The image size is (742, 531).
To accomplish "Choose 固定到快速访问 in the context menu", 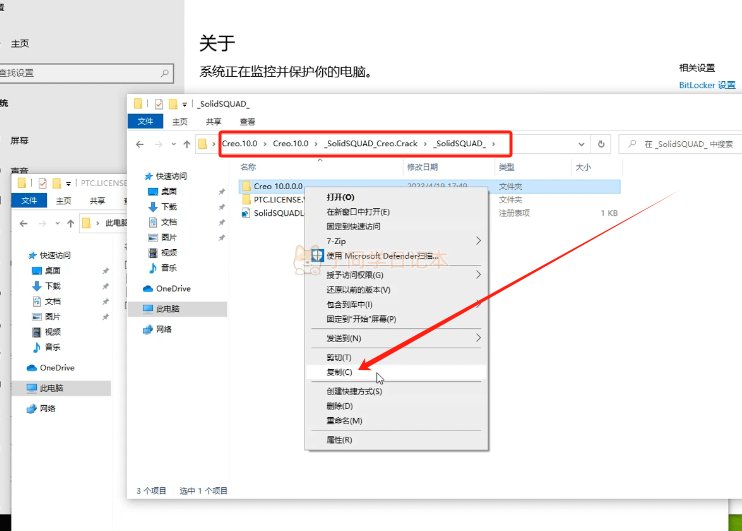I will pos(397,226).
